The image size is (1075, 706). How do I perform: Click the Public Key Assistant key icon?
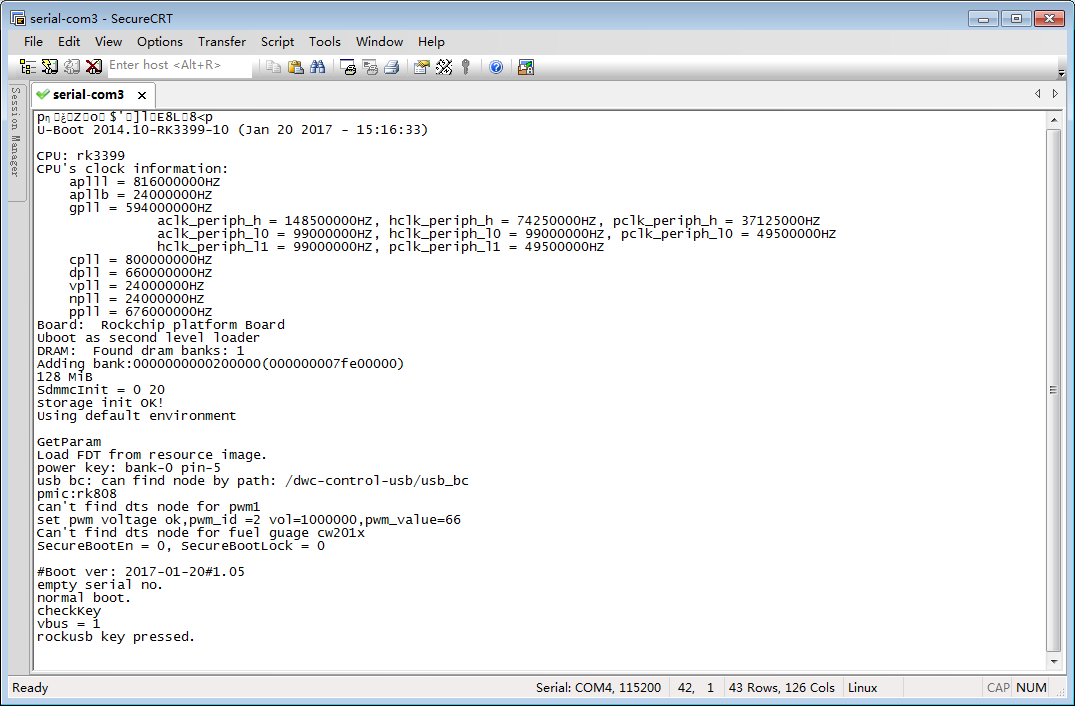465,67
